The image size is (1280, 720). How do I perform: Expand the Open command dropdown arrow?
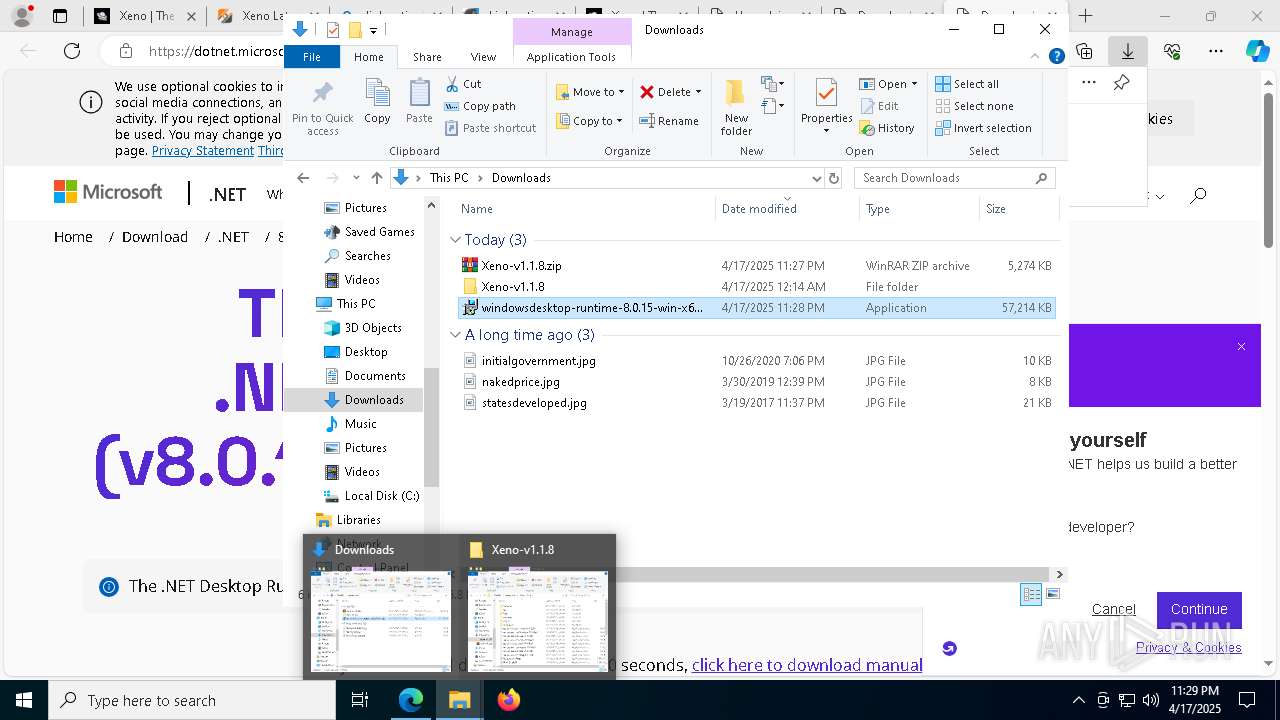point(914,84)
